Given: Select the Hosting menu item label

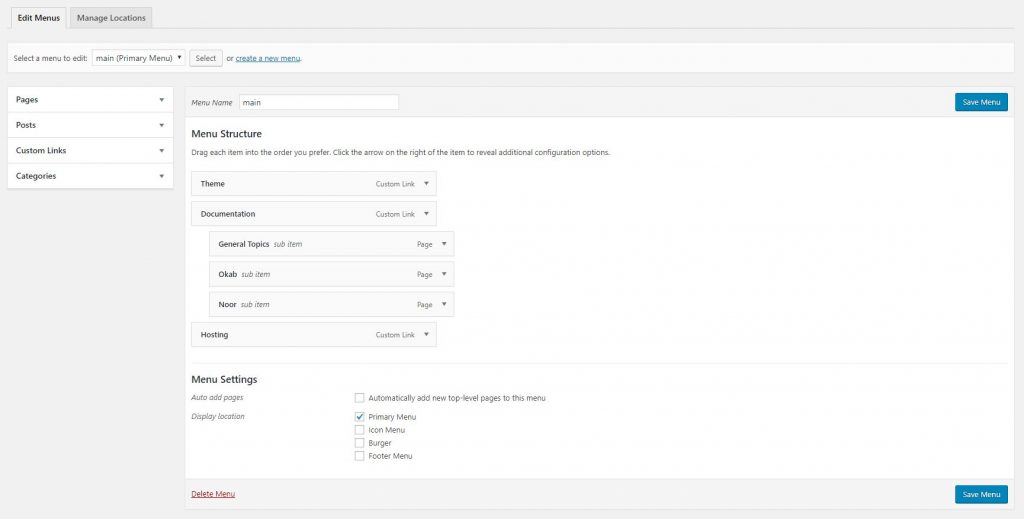Looking at the screenshot, I should click(214, 335).
